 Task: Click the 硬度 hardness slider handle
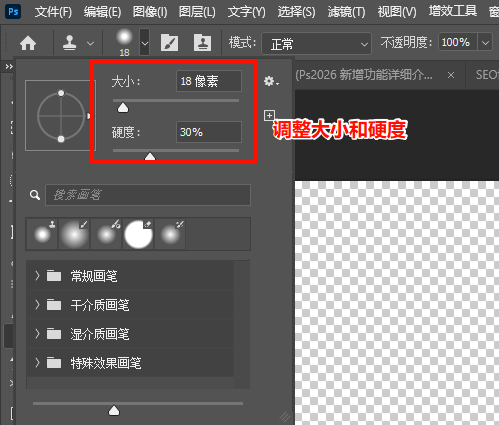[150, 156]
